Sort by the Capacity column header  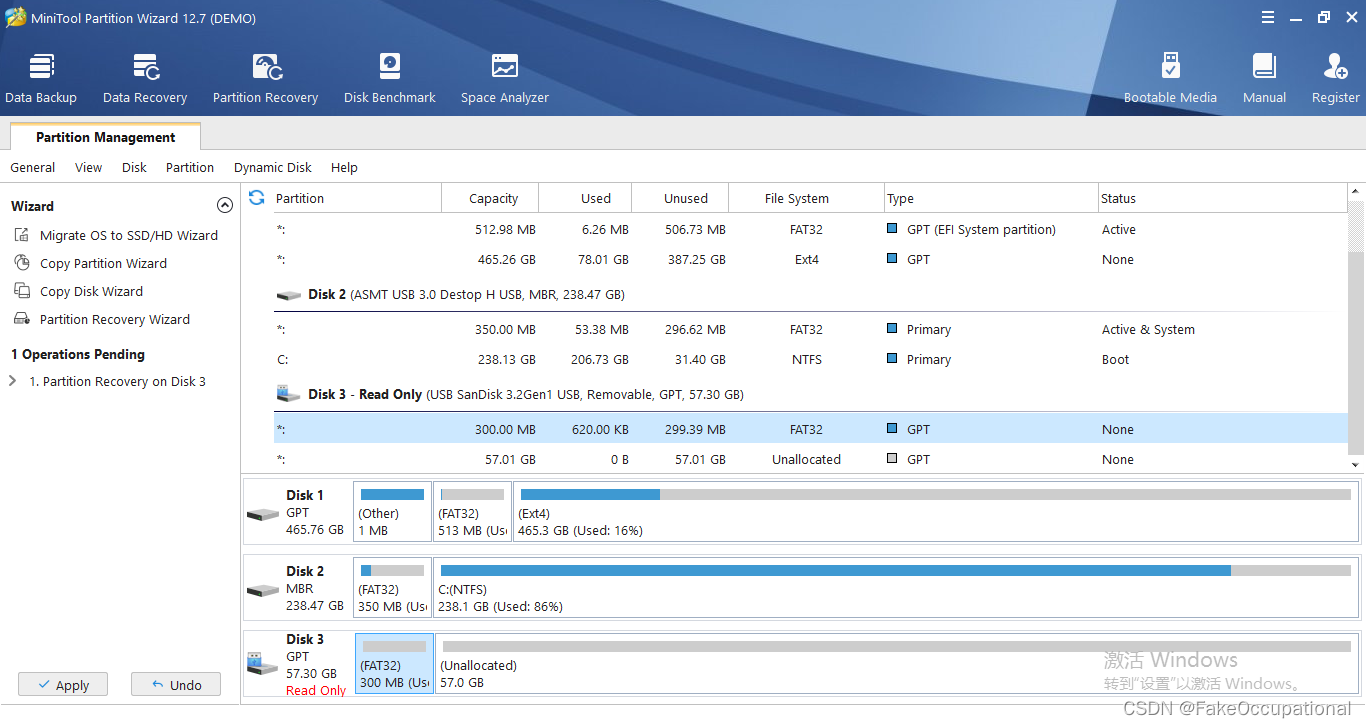point(490,198)
